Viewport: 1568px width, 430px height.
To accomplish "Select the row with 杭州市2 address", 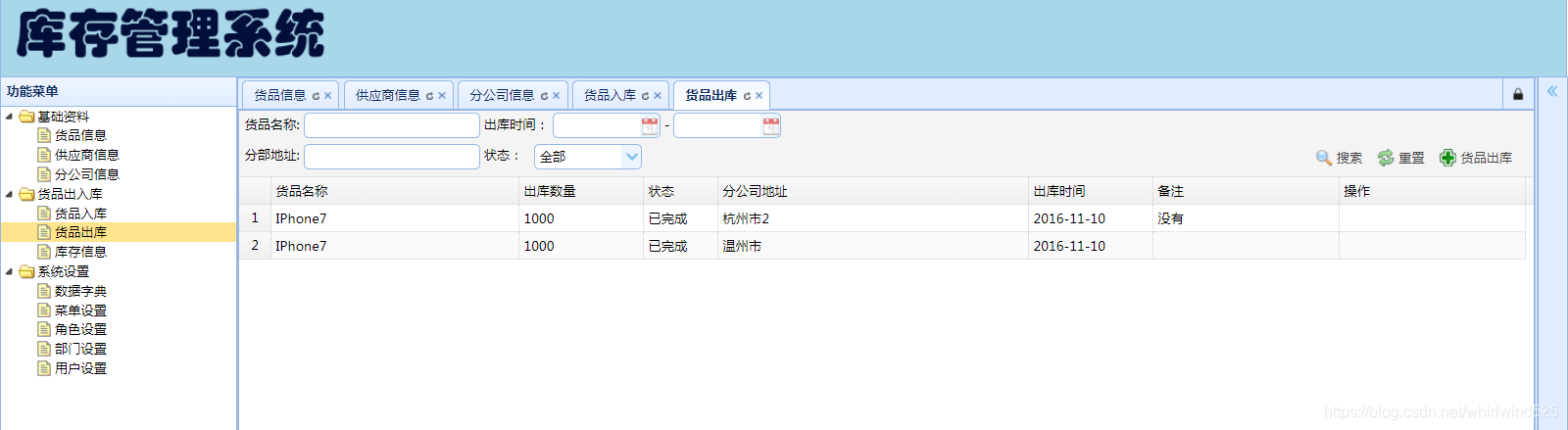I will (882, 218).
